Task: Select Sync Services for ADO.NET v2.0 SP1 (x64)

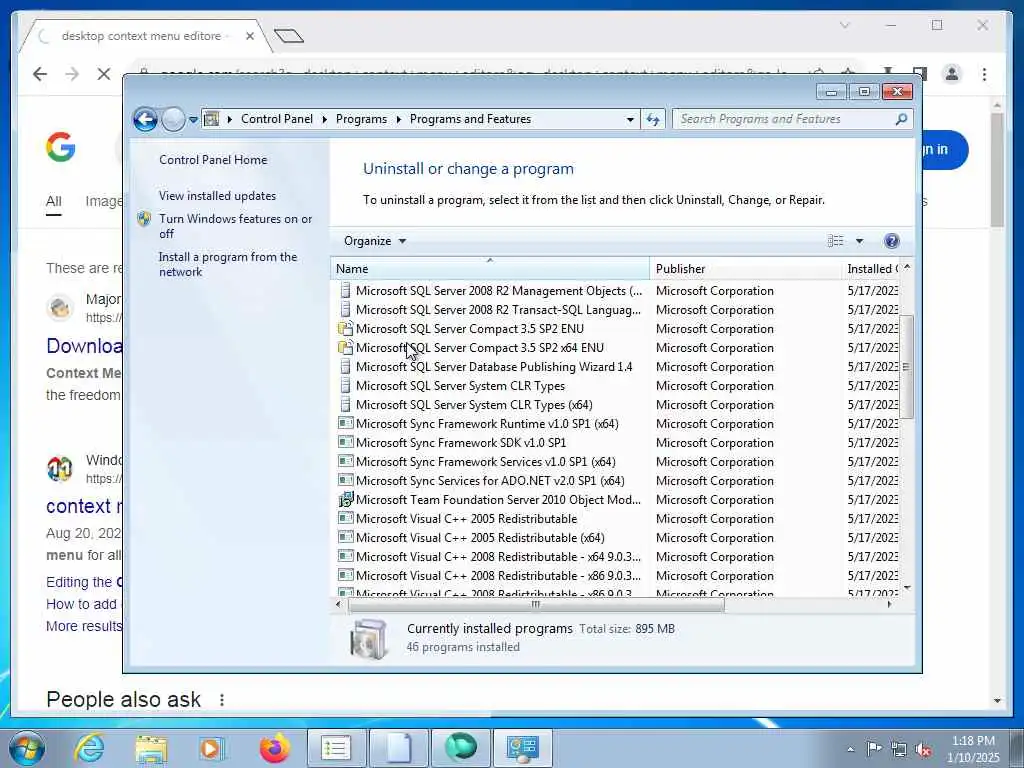Action: (x=490, y=480)
